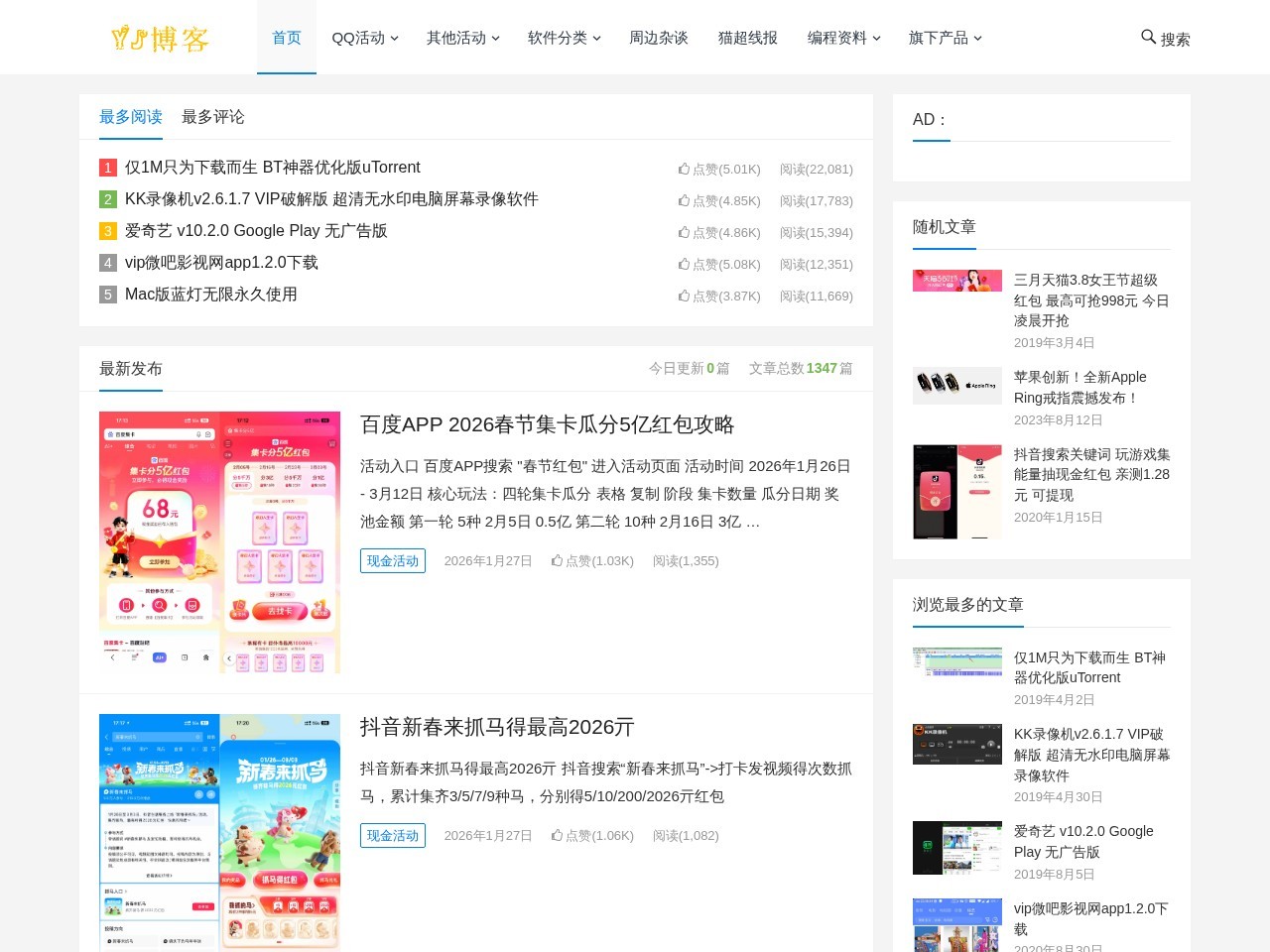
Task: Expand the QQ活动 dropdown menu
Action: (x=364, y=38)
